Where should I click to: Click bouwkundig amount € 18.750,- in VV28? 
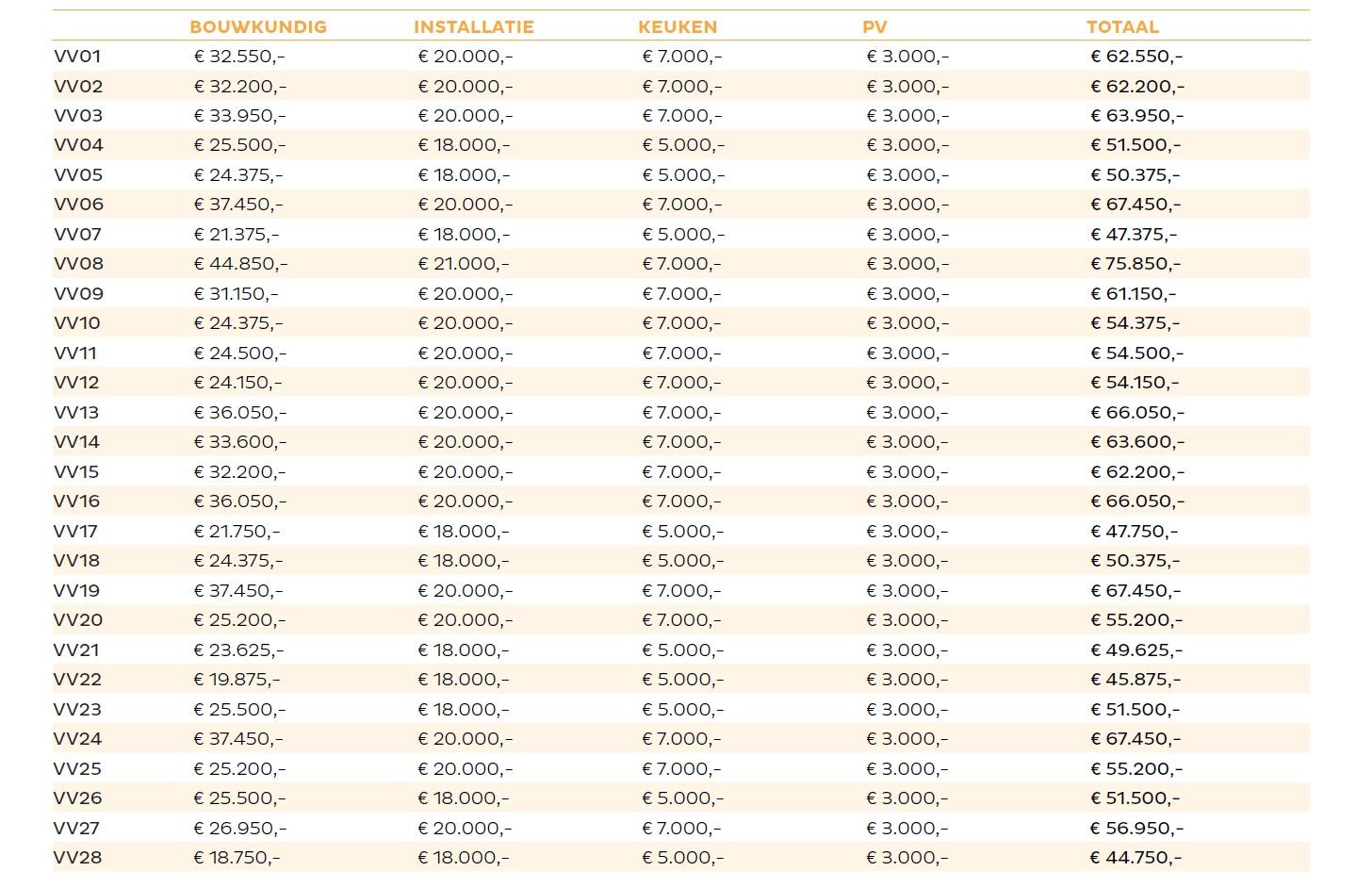237,858
